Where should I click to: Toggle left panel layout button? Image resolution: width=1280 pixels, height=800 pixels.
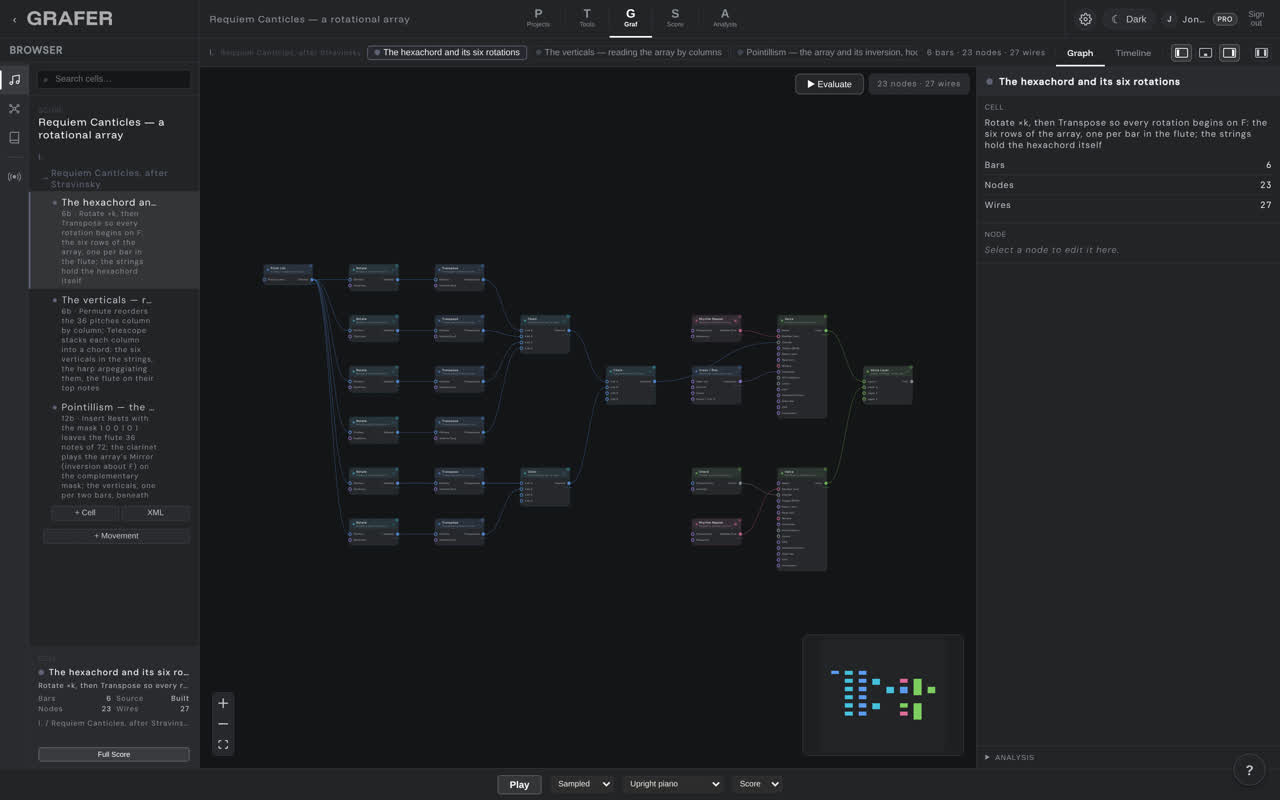tap(1181, 53)
